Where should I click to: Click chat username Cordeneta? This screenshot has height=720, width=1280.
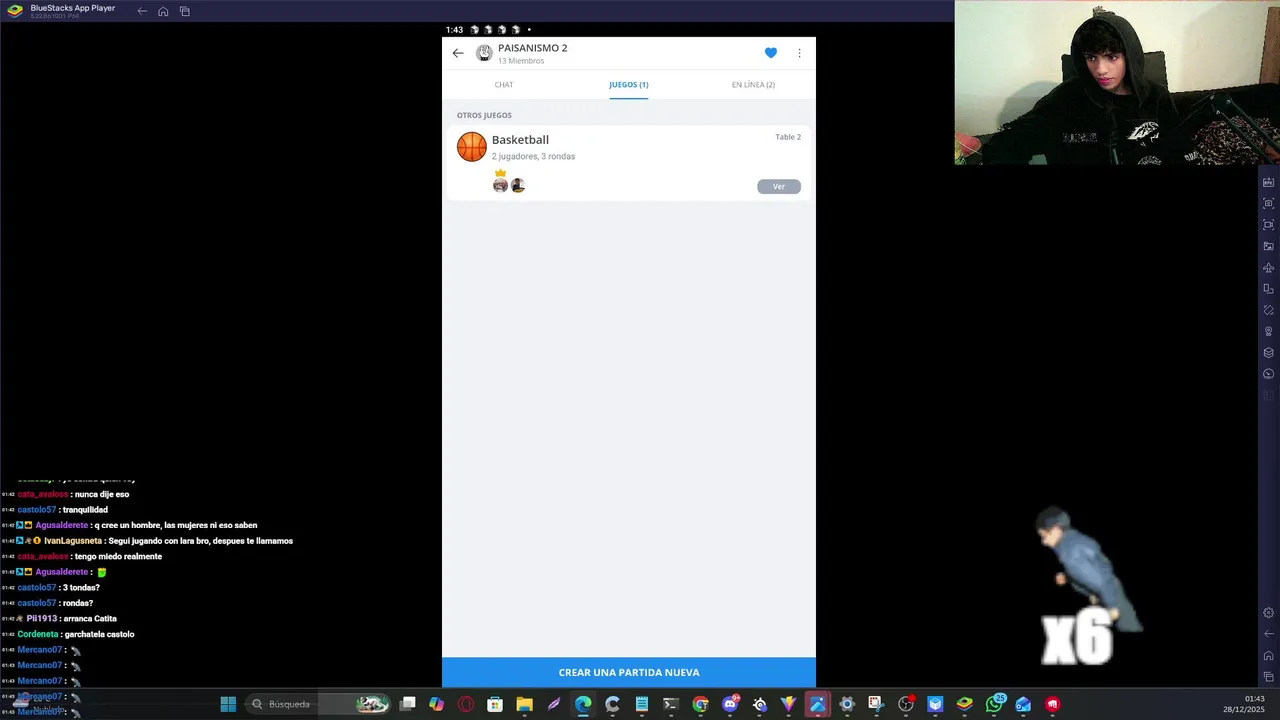click(x=38, y=634)
